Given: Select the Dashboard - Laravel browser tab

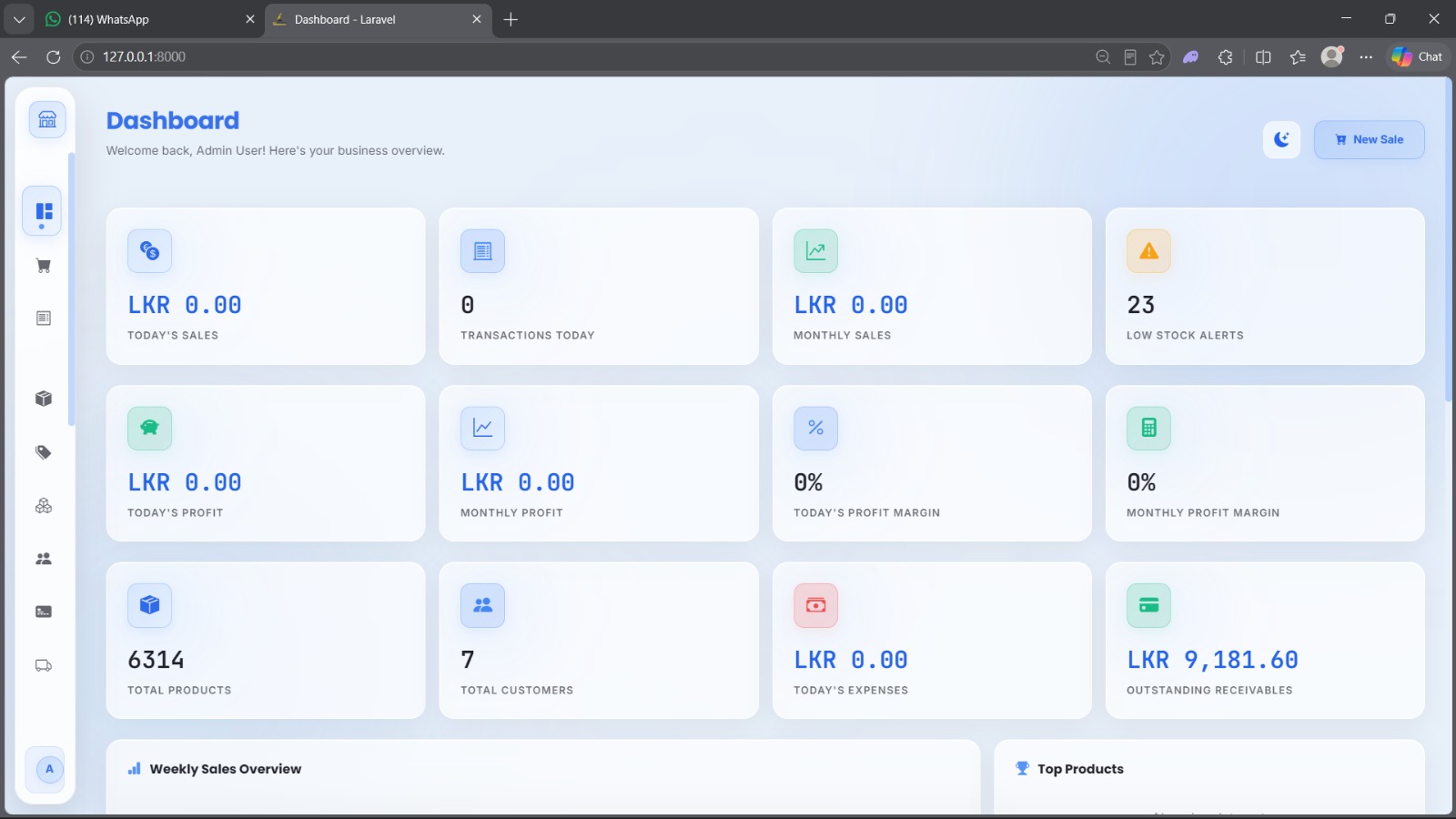Looking at the screenshot, I should (x=378, y=19).
